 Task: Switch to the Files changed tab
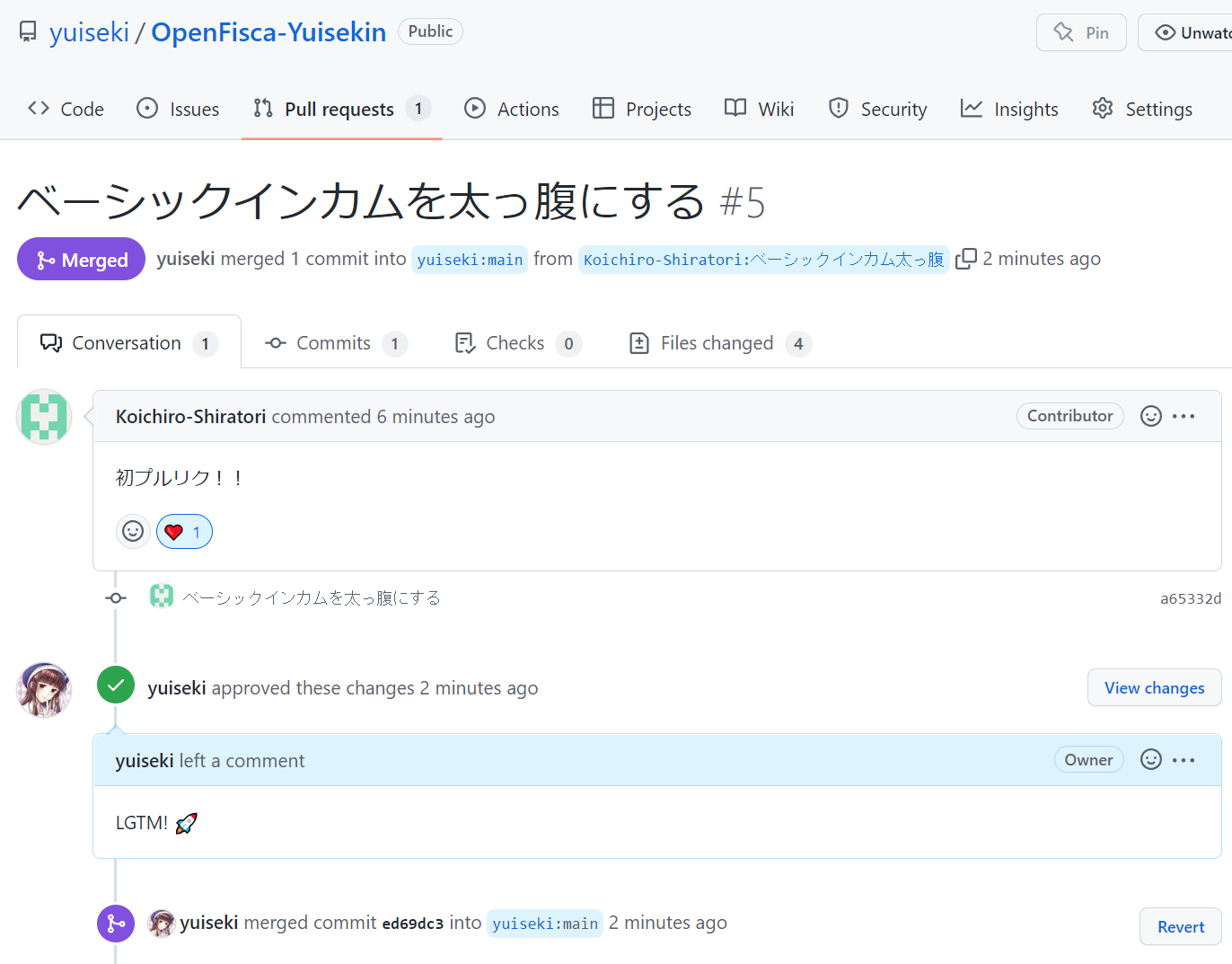(720, 343)
